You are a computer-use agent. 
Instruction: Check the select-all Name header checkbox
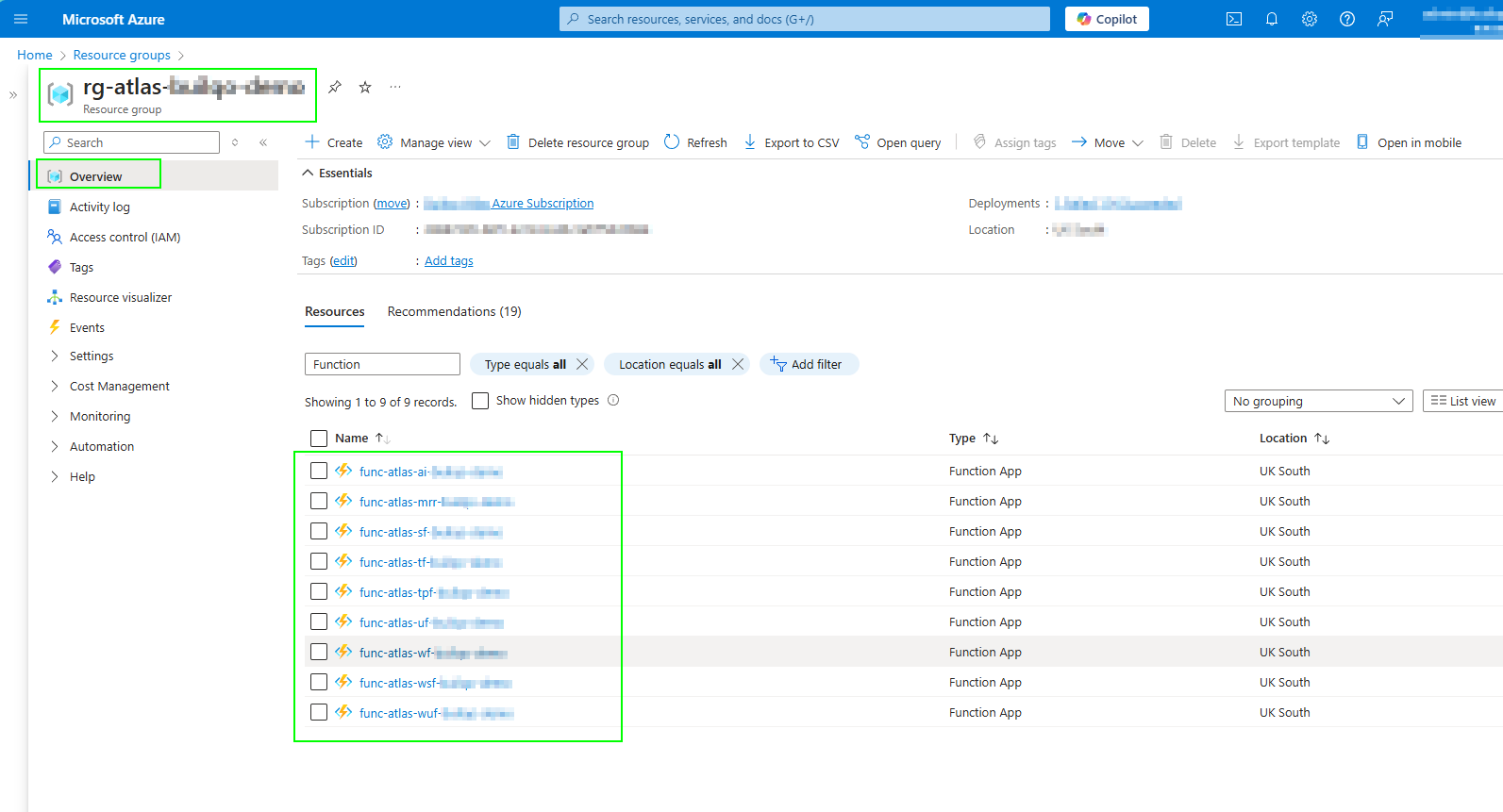(x=319, y=439)
